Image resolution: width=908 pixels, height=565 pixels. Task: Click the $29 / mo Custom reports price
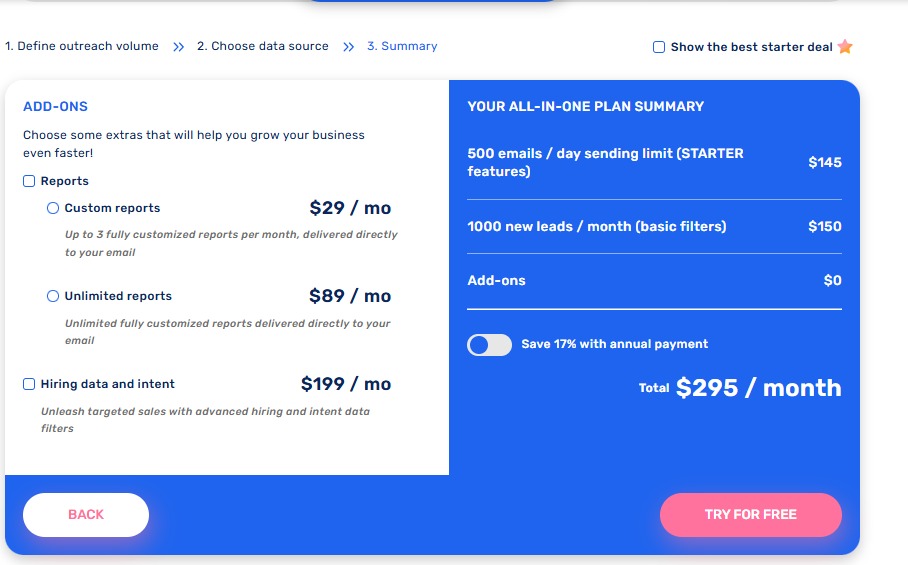point(350,208)
